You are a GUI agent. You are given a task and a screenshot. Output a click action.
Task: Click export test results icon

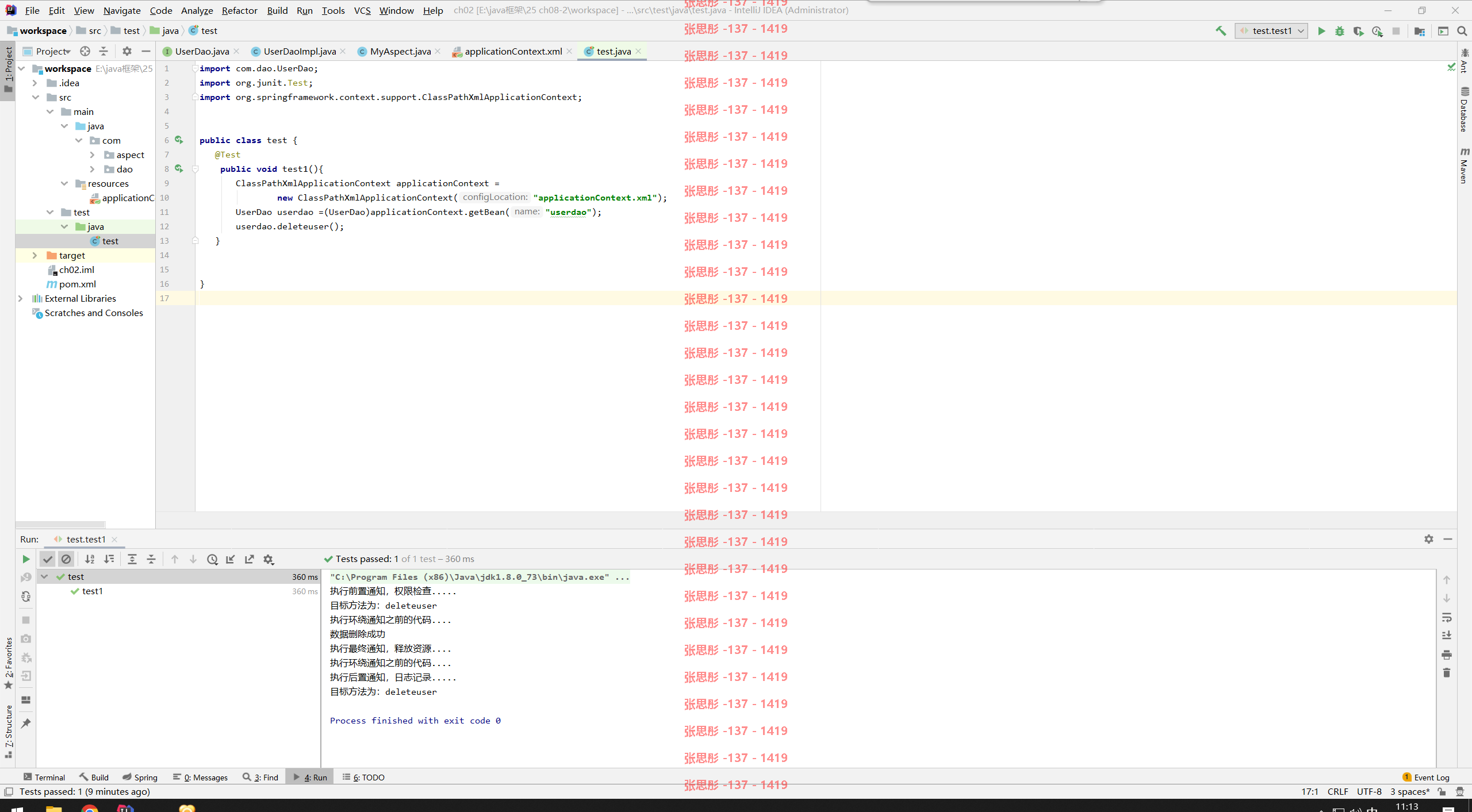[249, 559]
